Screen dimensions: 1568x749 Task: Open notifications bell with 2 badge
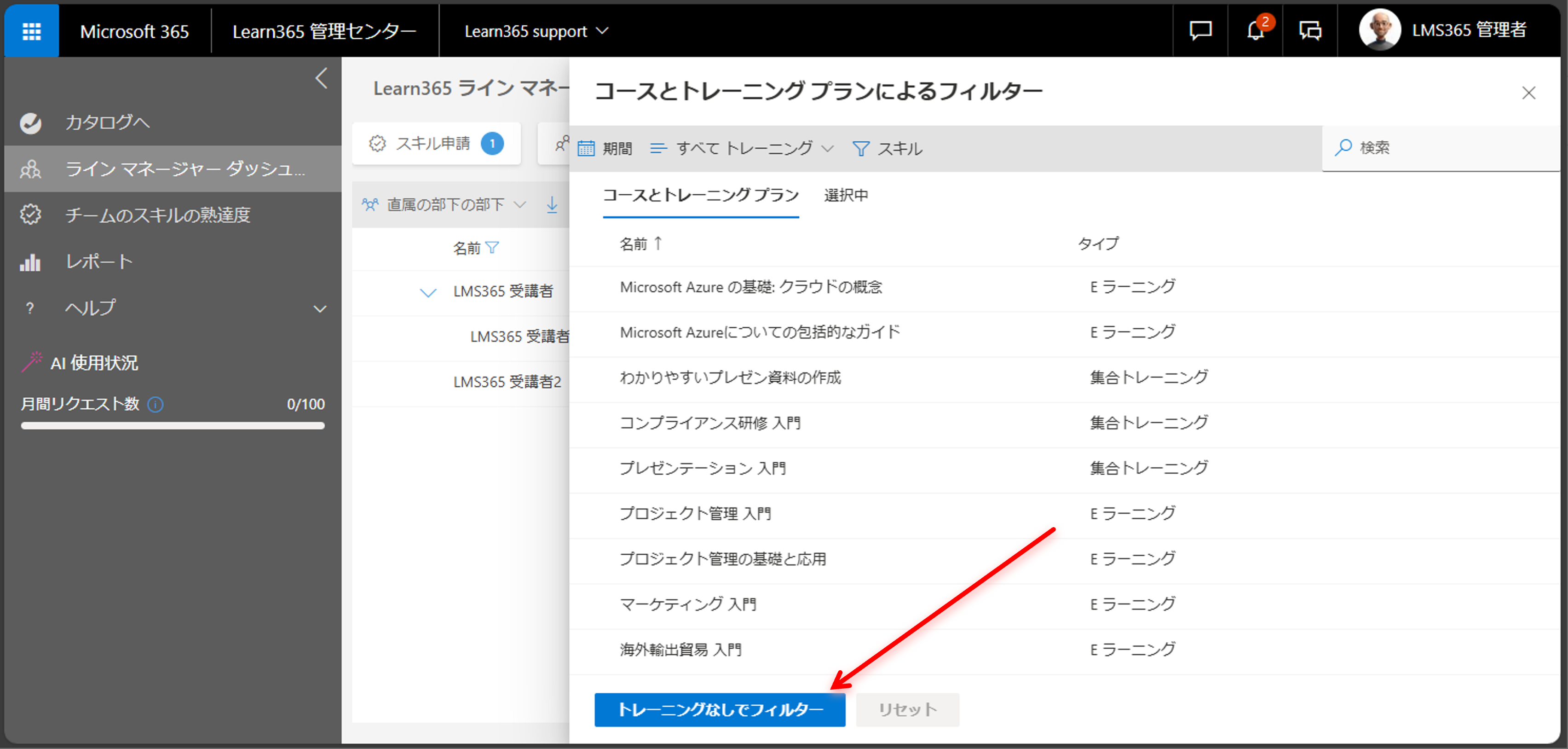[1256, 30]
